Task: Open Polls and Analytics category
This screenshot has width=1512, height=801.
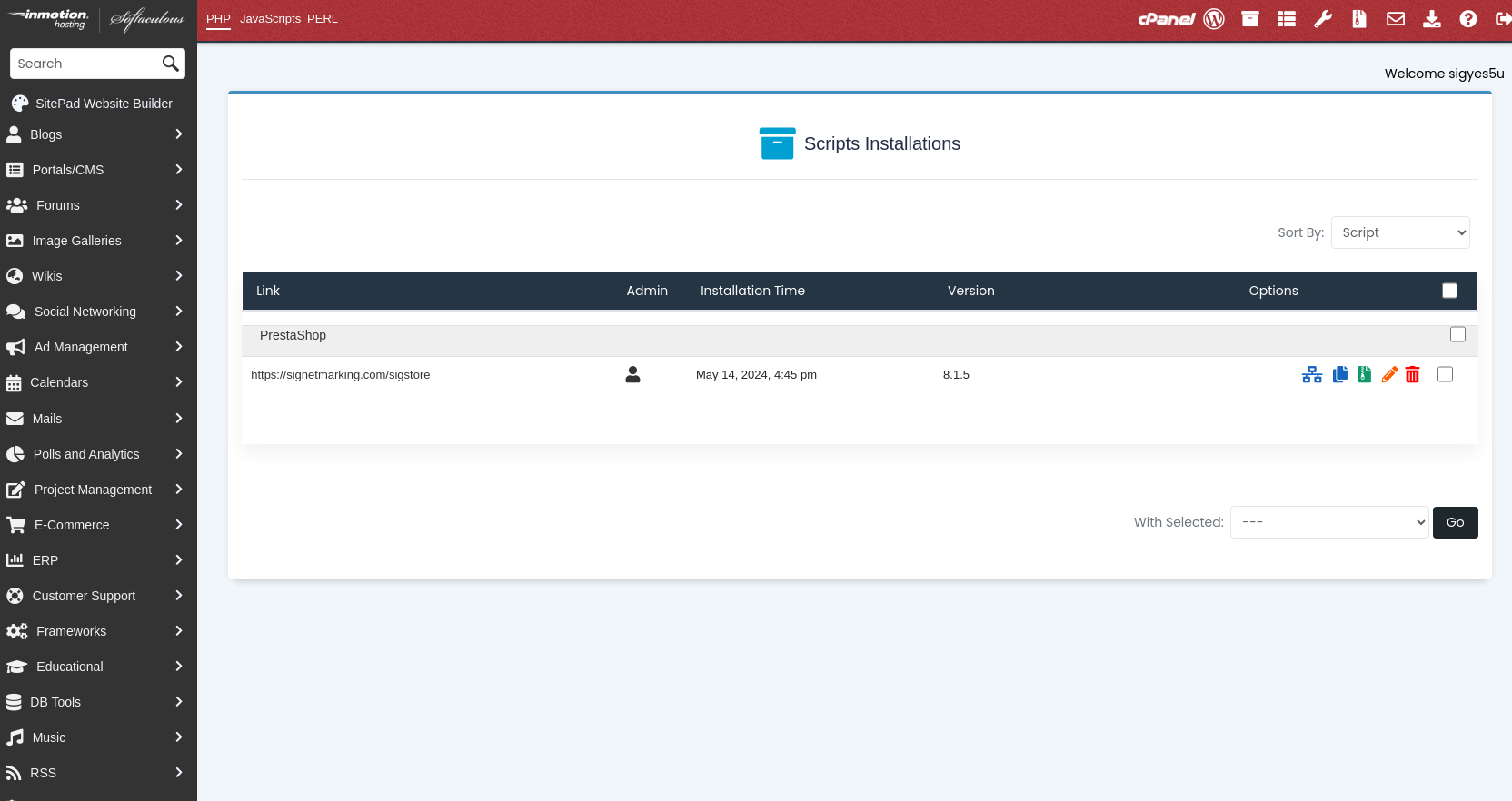Action: pos(98,454)
